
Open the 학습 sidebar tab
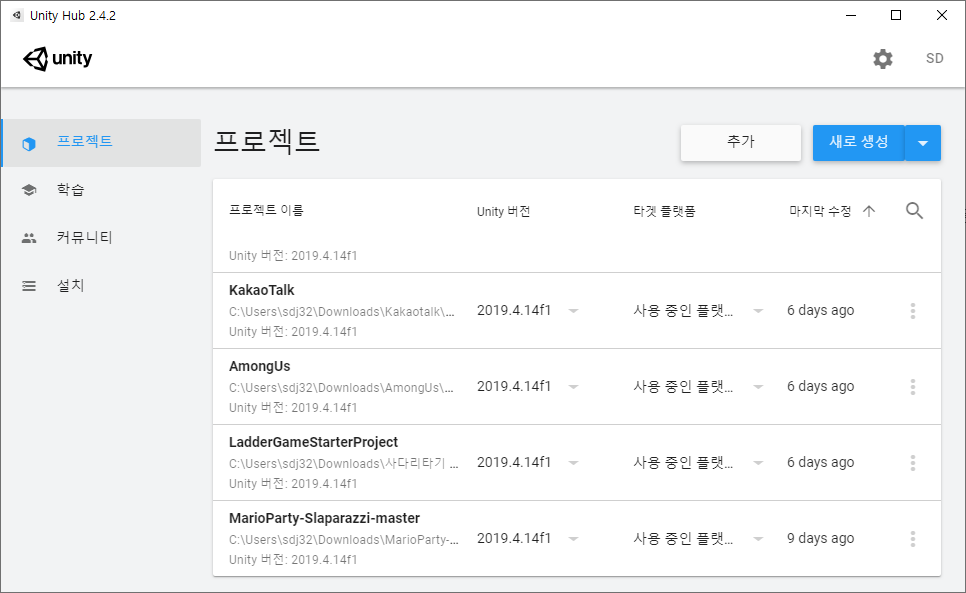click(102, 190)
